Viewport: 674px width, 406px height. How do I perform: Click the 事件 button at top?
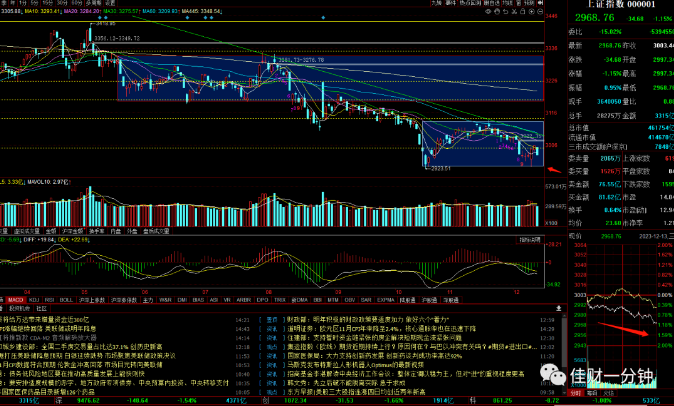[450, 3]
